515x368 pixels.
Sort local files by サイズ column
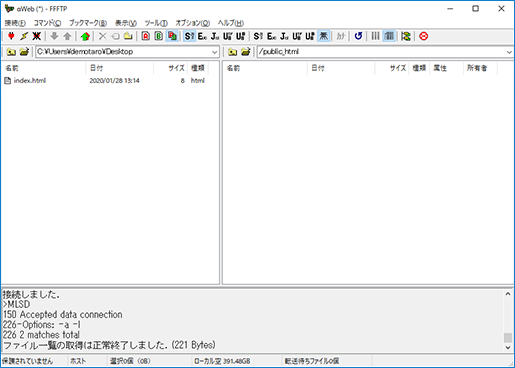tap(170, 68)
